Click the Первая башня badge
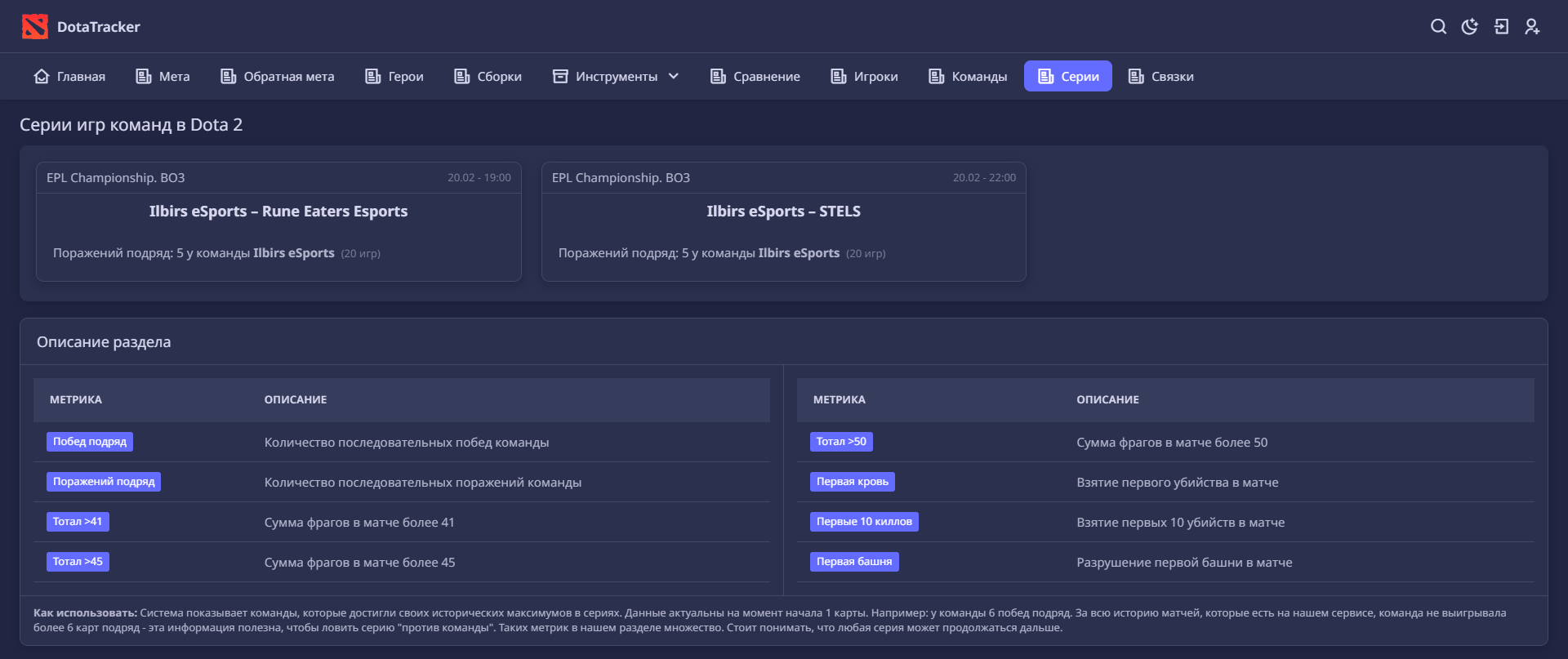1568x659 pixels. point(854,562)
